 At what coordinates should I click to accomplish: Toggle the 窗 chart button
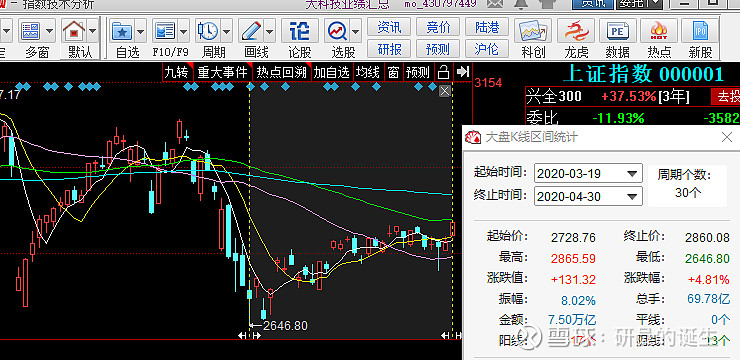(x=393, y=72)
